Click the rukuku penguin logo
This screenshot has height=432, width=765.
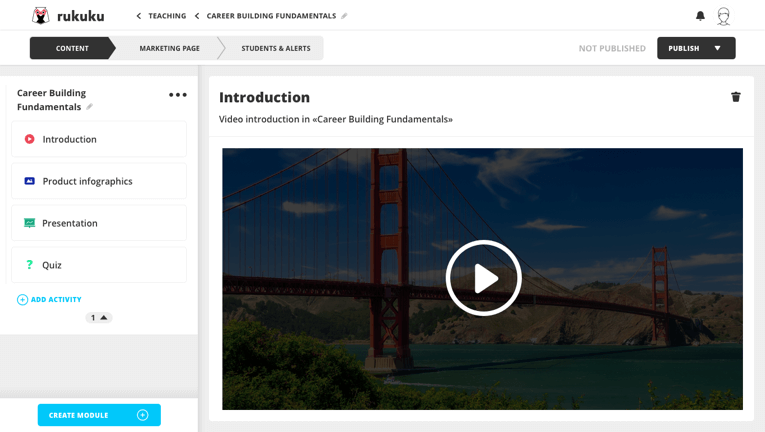click(41, 16)
